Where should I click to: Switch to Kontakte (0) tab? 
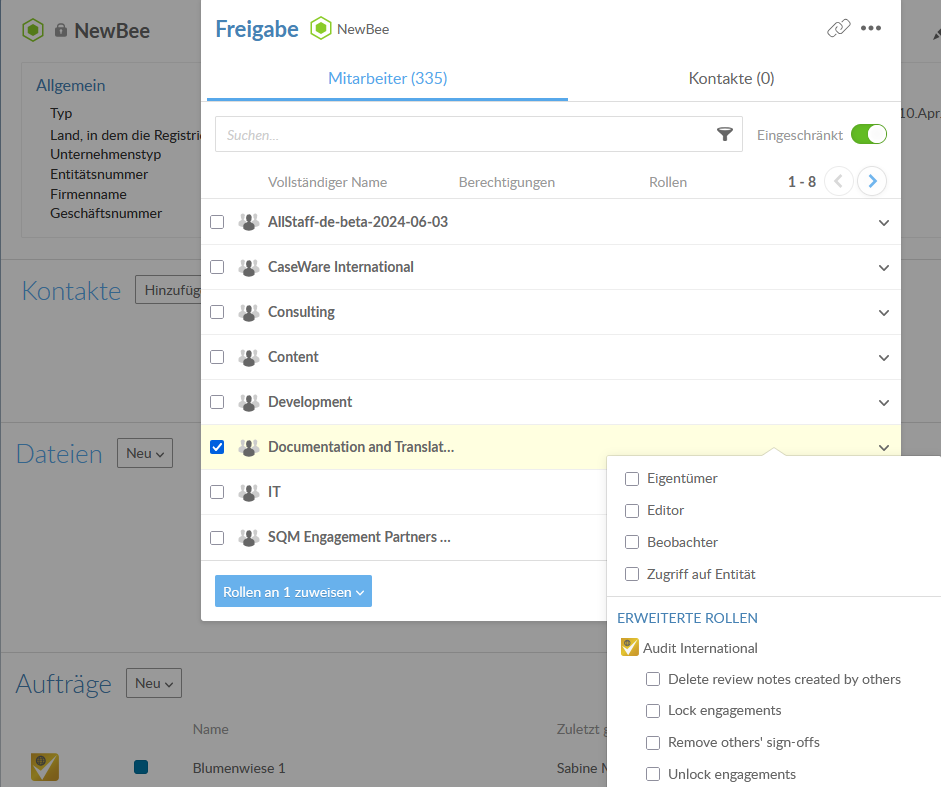pyautogui.click(x=731, y=79)
